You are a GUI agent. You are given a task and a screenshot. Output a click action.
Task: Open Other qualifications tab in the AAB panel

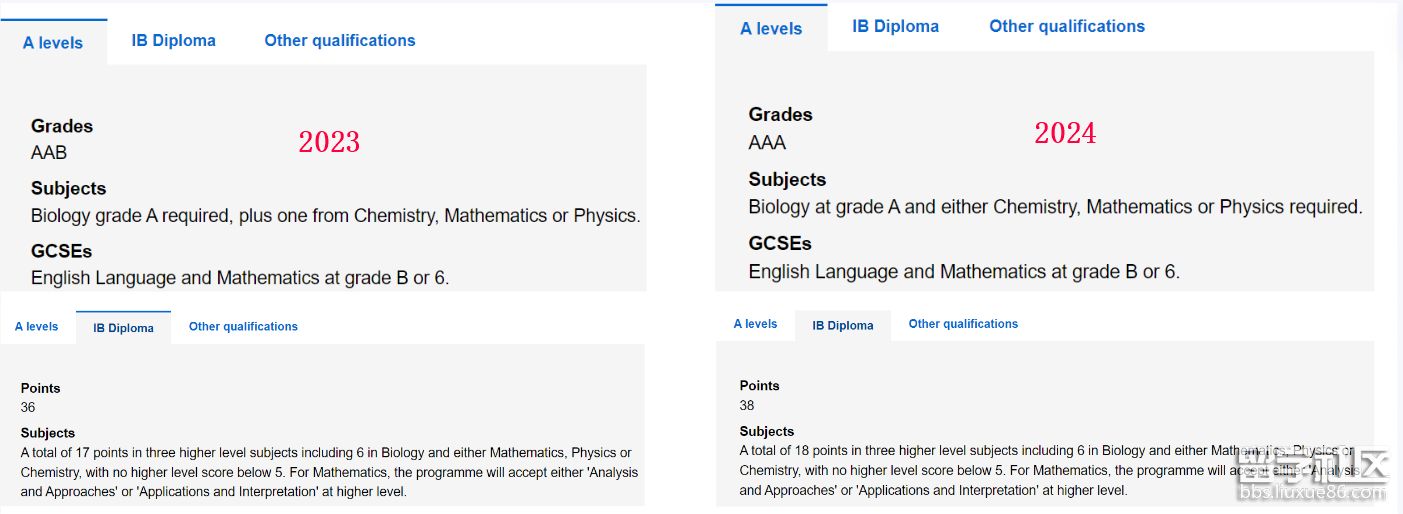(x=339, y=41)
